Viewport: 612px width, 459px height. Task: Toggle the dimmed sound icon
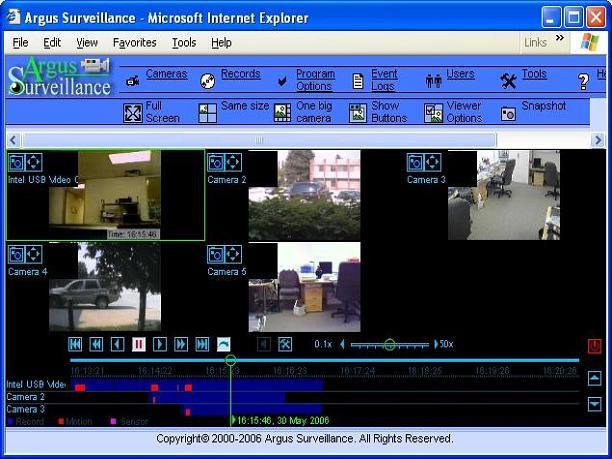click(264, 344)
